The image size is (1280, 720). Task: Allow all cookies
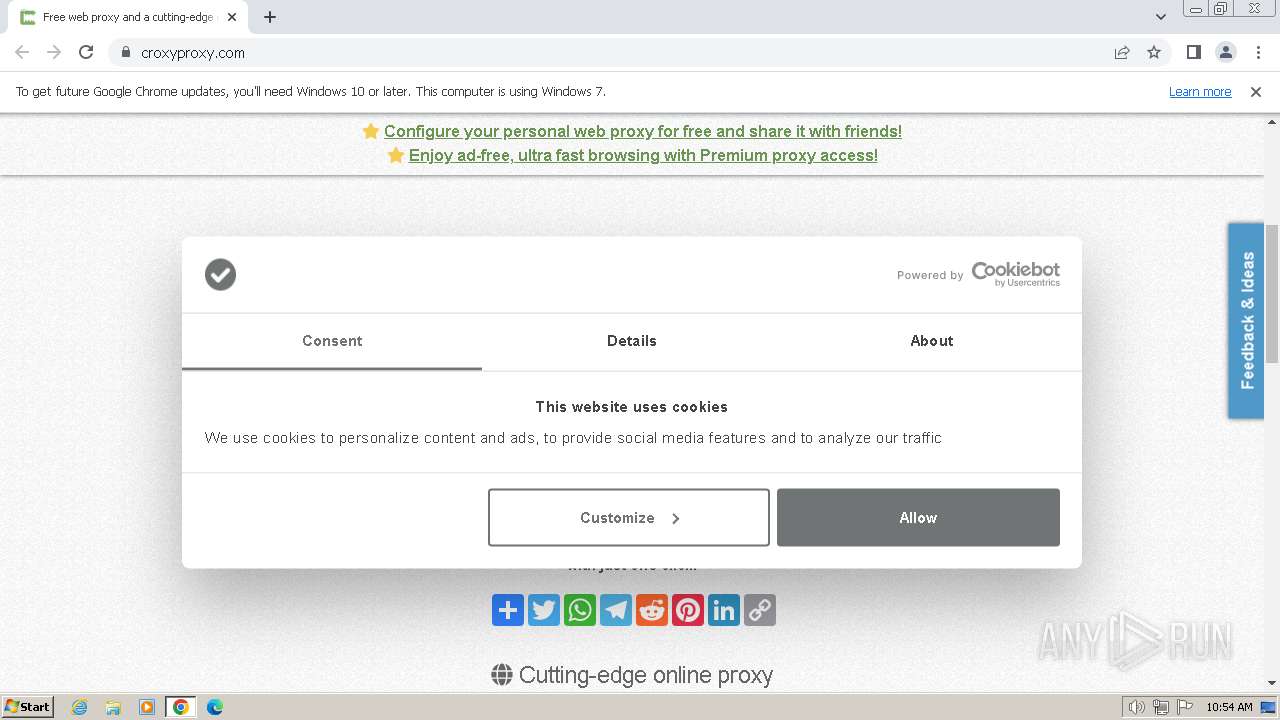click(918, 517)
